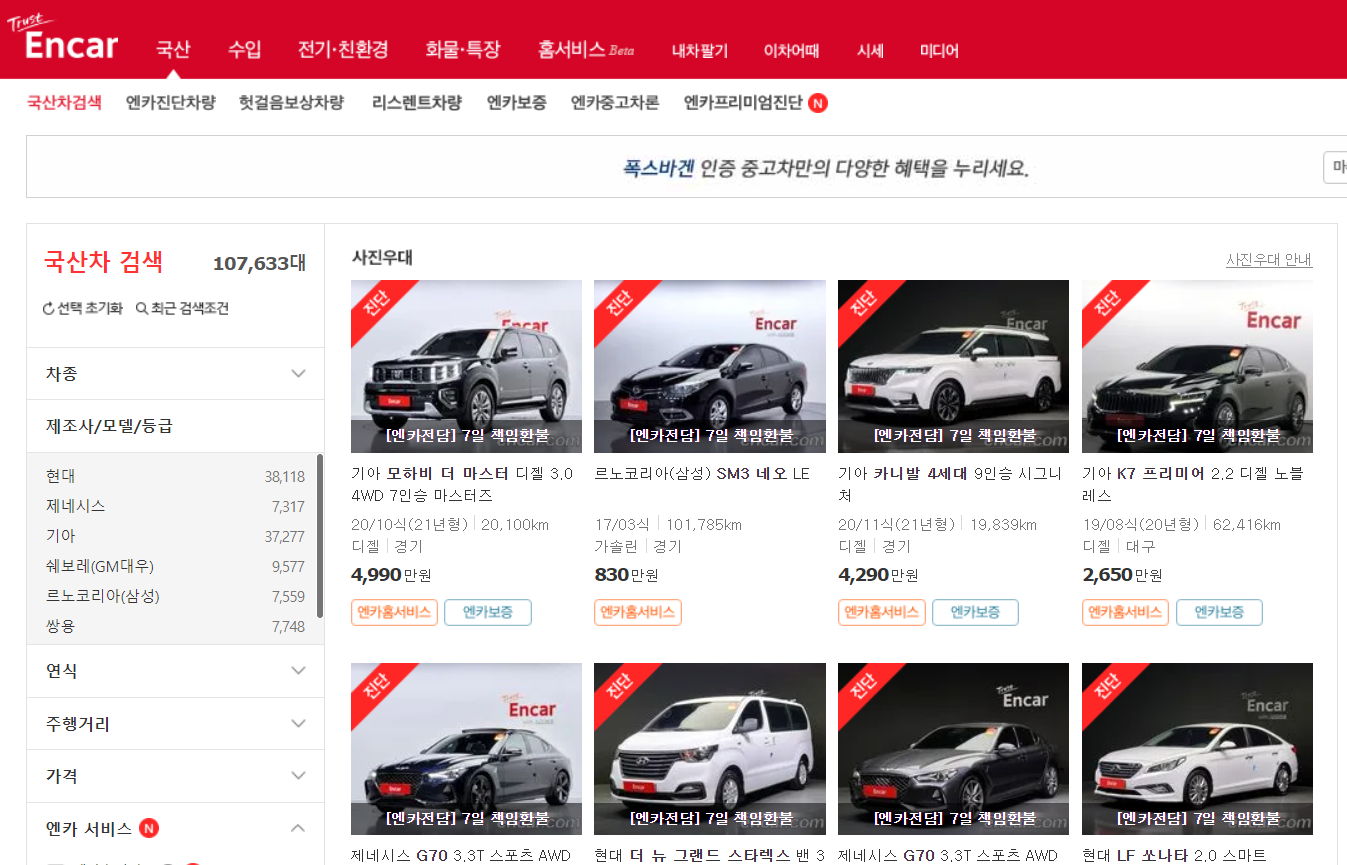Open the 르노코리아(삼성) SM3 네오 LE title
The width and height of the screenshot is (1347, 865).
pyautogui.click(x=702, y=473)
